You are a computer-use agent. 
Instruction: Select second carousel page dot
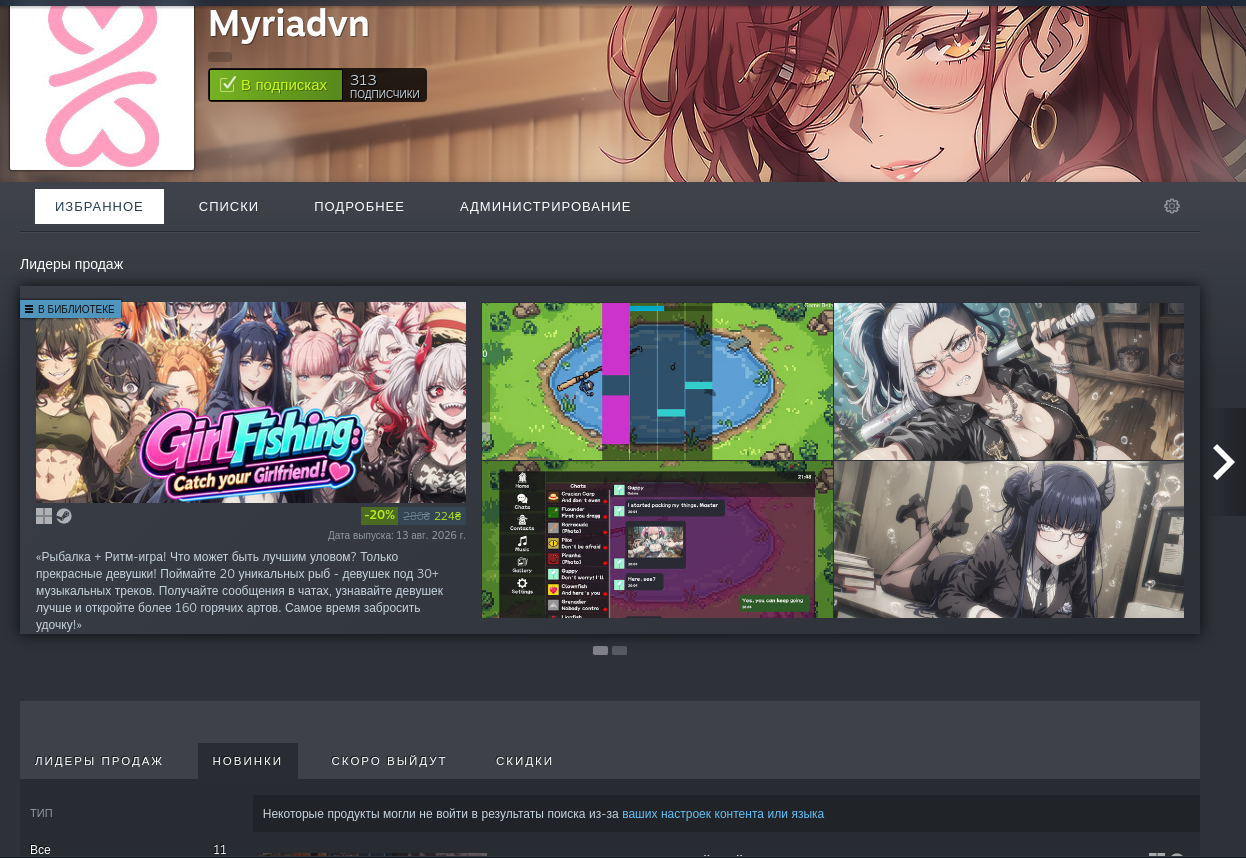click(619, 650)
